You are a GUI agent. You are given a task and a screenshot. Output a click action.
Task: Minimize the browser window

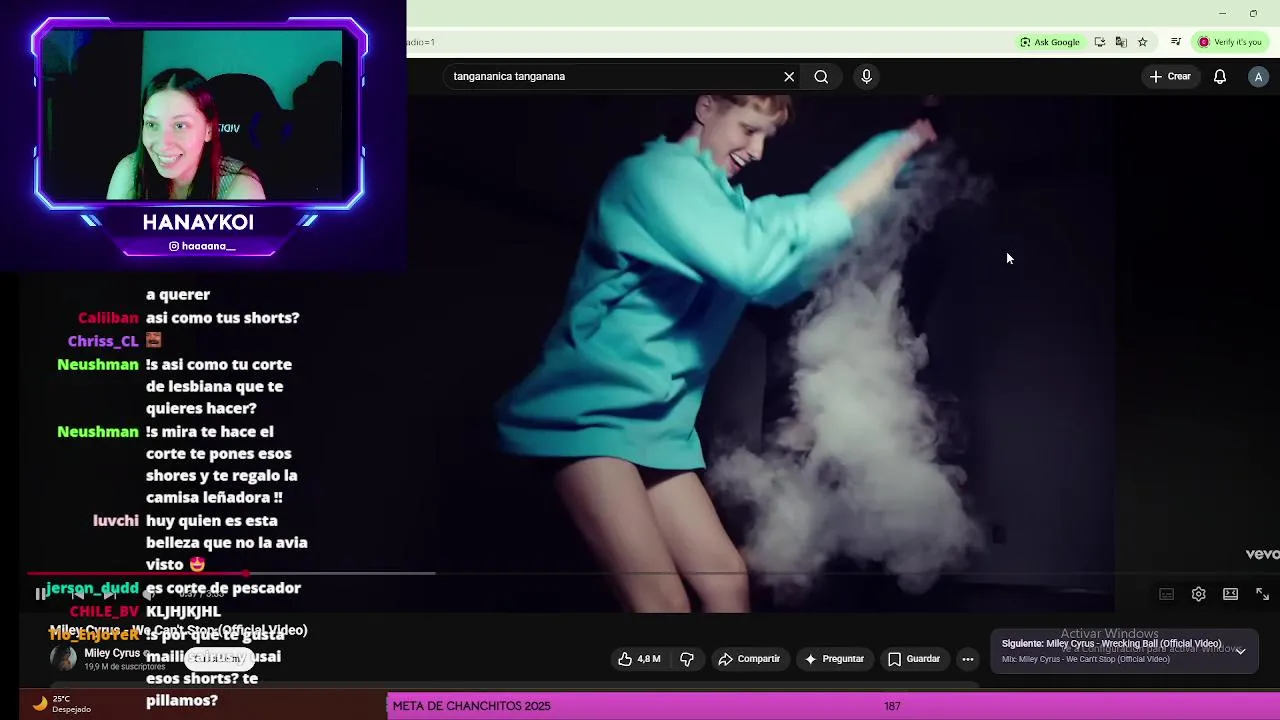click(1222, 14)
